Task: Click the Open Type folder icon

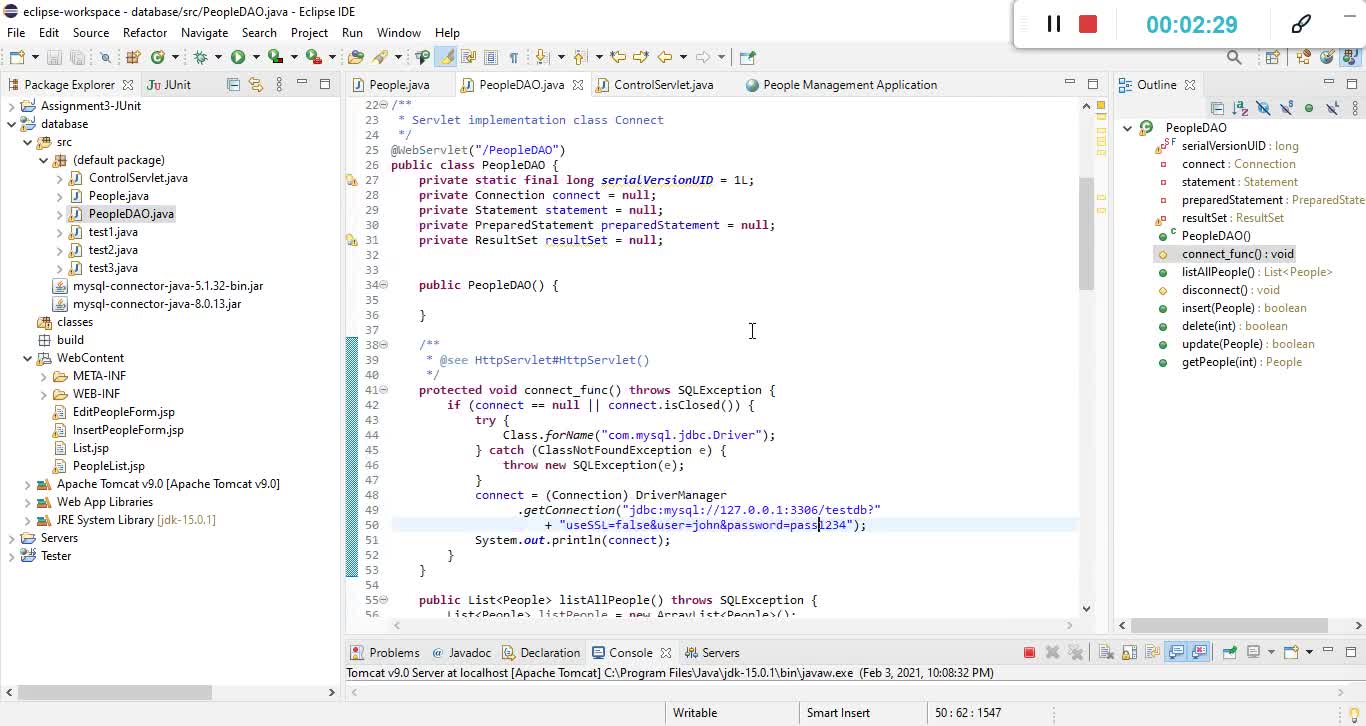Action: (355, 57)
